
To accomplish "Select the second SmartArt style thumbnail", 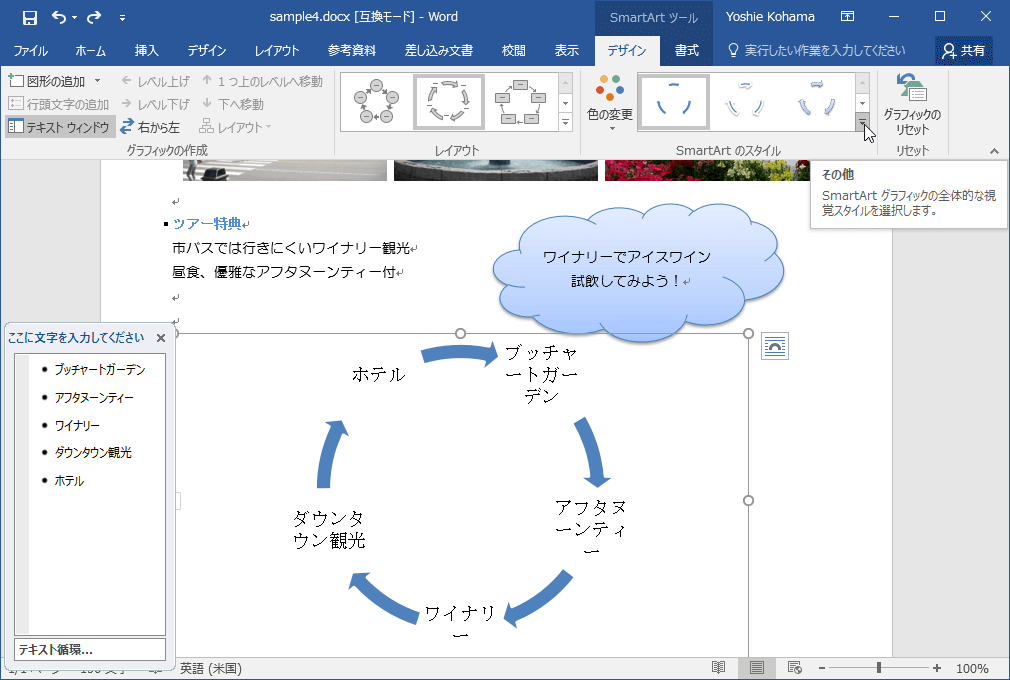I will point(745,102).
